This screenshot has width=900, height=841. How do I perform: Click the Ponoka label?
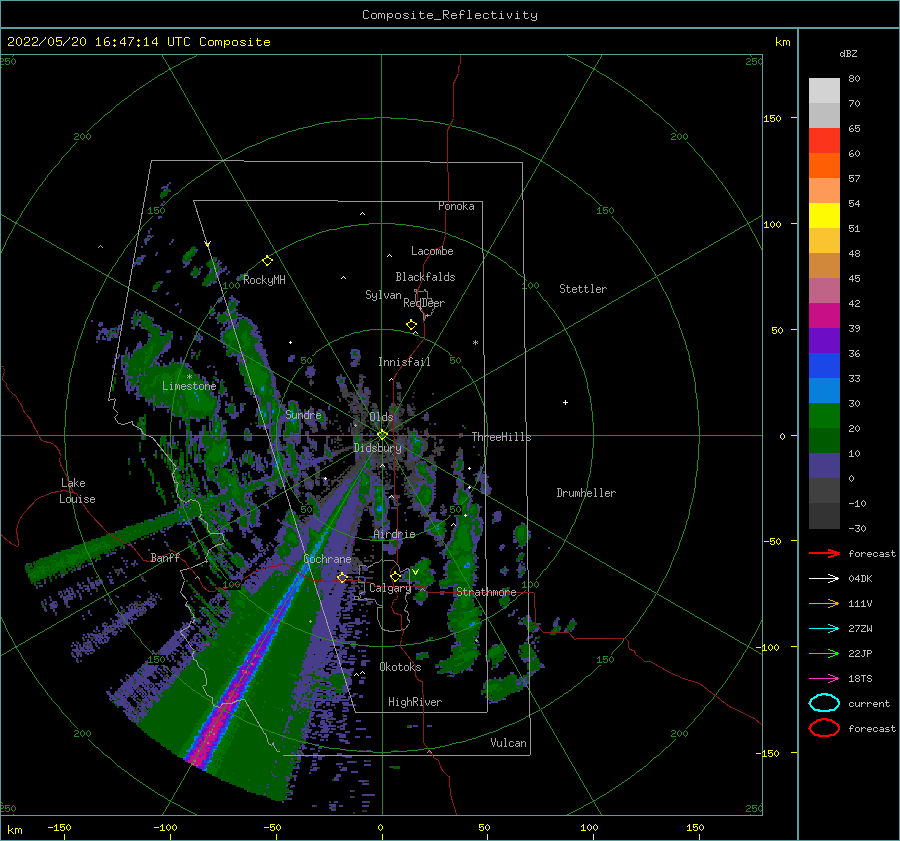coord(456,206)
